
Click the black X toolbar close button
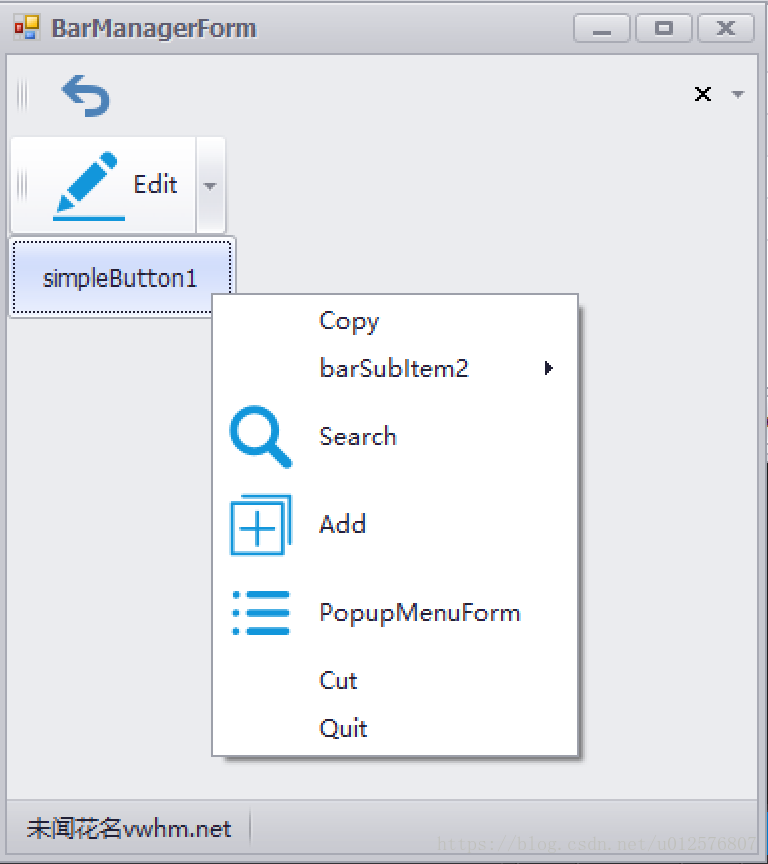click(x=702, y=94)
